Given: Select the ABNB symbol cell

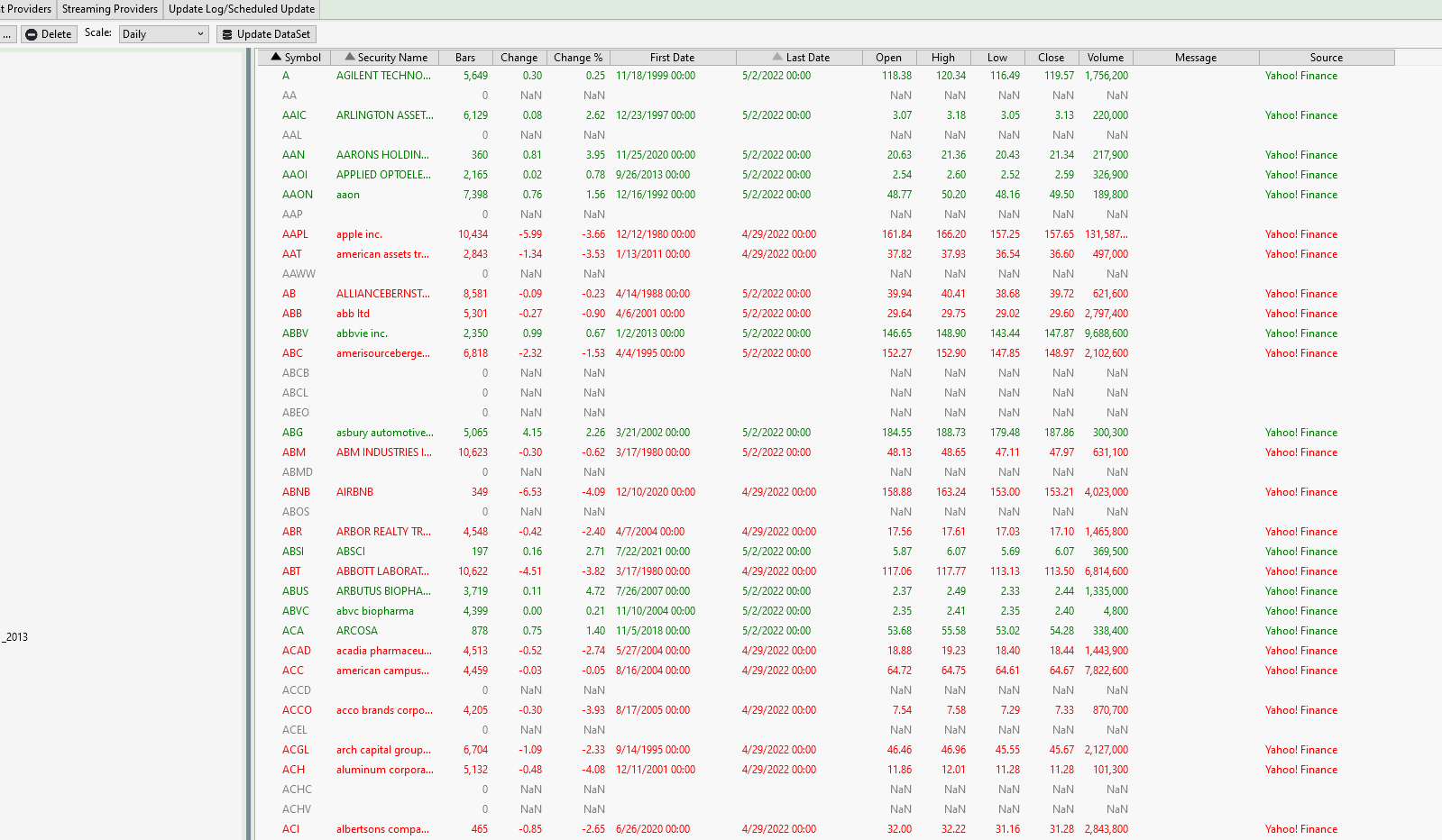Looking at the screenshot, I should [x=296, y=492].
